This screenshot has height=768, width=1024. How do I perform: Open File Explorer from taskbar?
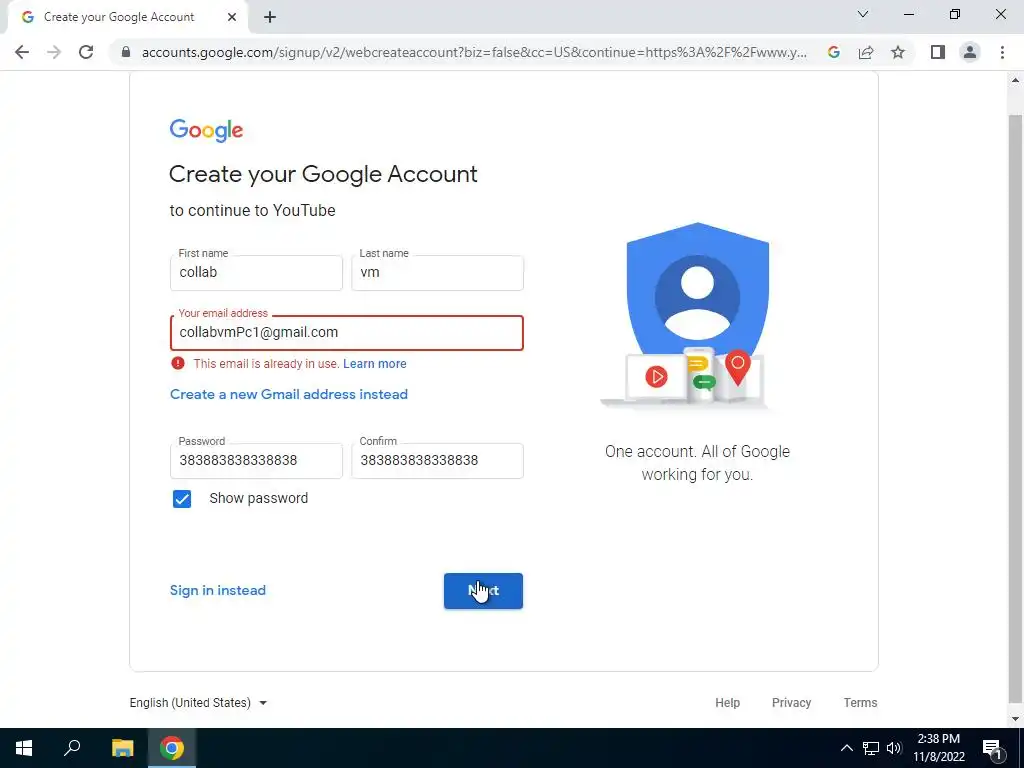tap(122, 748)
